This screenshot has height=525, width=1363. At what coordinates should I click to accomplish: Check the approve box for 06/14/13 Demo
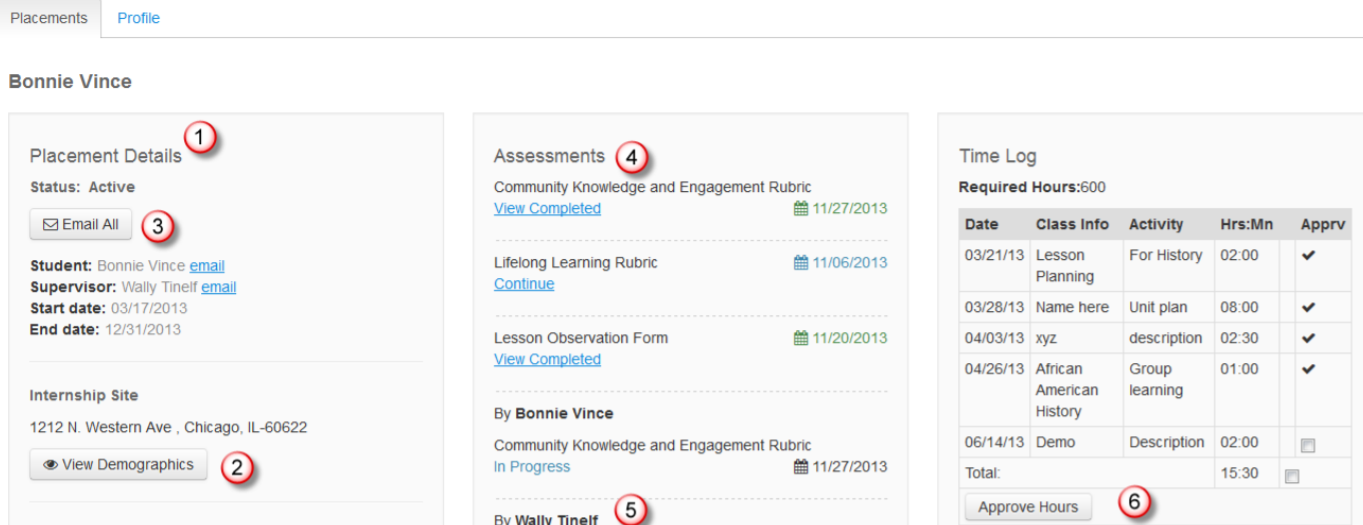pyautogui.click(x=1308, y=445)
